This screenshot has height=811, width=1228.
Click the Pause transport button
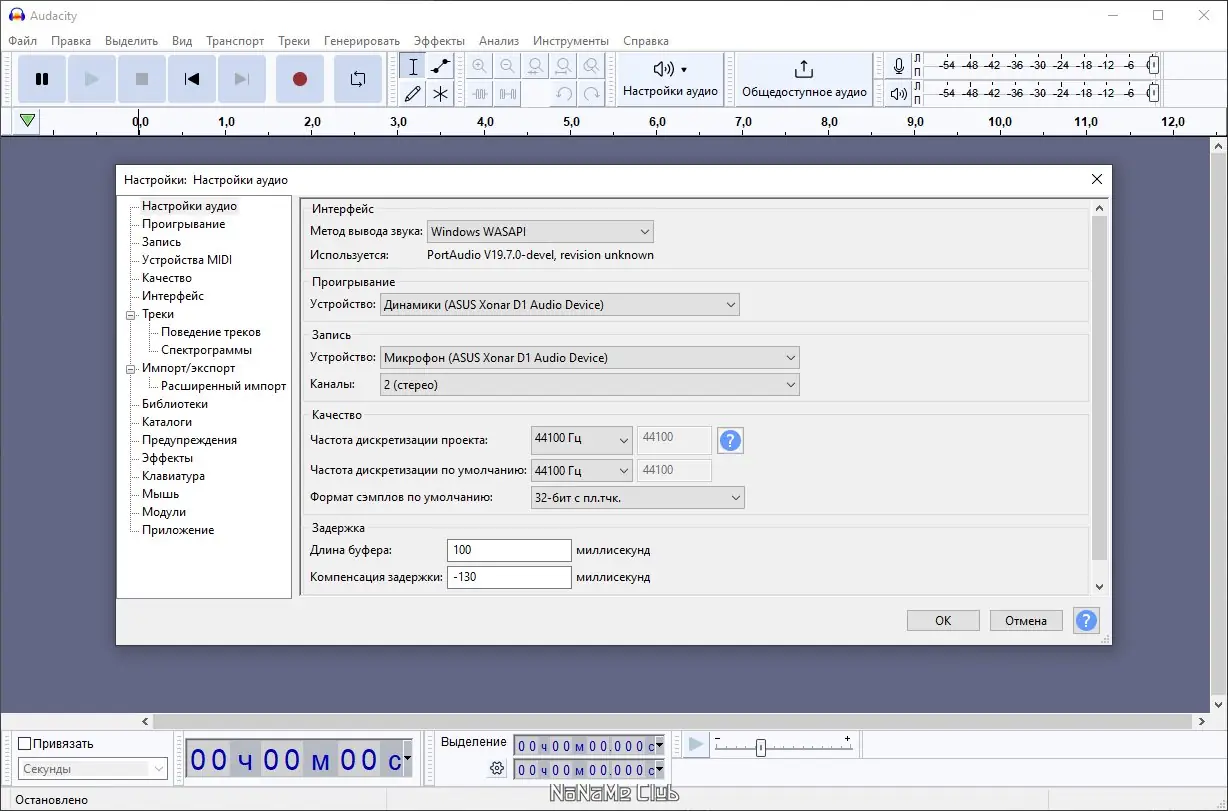point(42,79)
